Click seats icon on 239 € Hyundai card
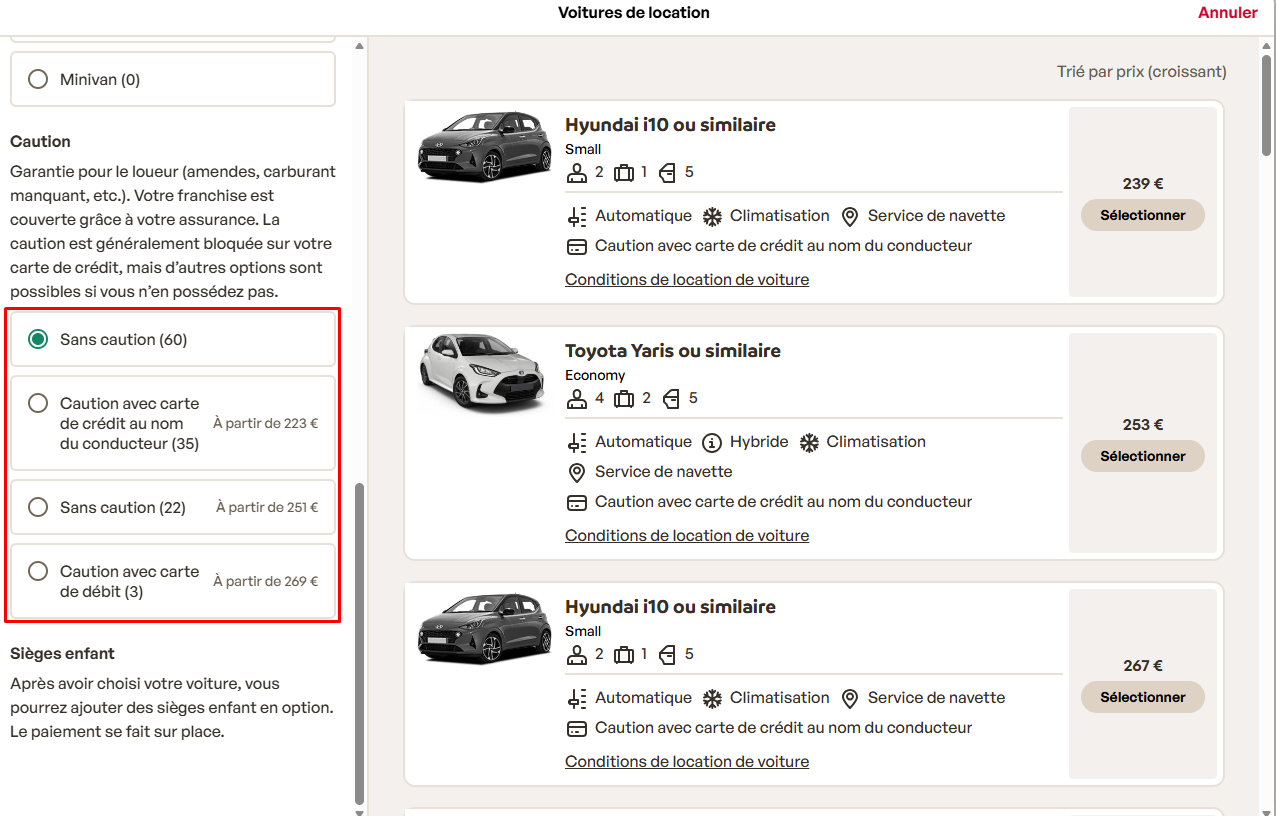 [x=576, y=172]
